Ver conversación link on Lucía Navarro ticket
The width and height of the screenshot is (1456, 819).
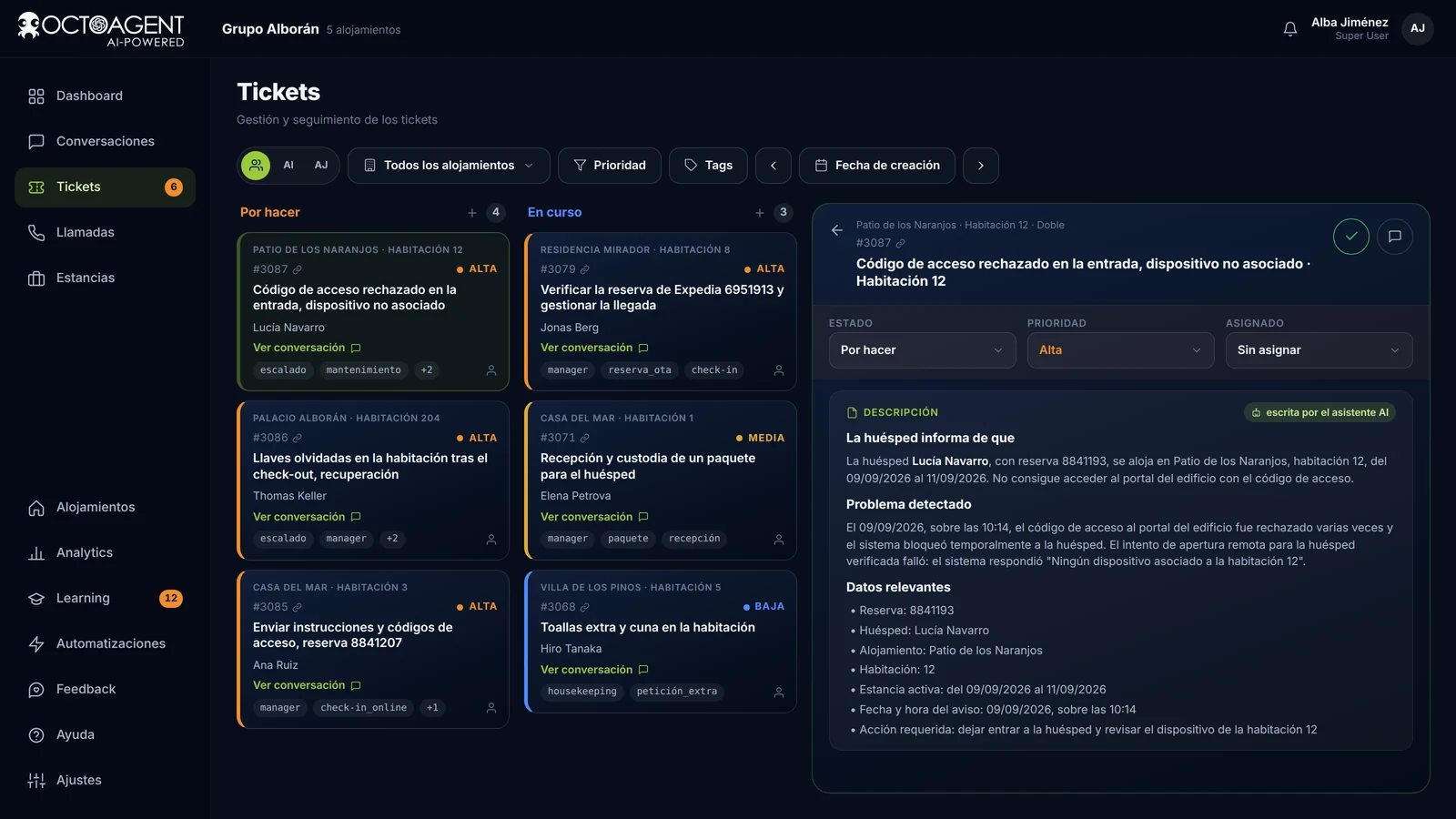(x=307, y=348)
